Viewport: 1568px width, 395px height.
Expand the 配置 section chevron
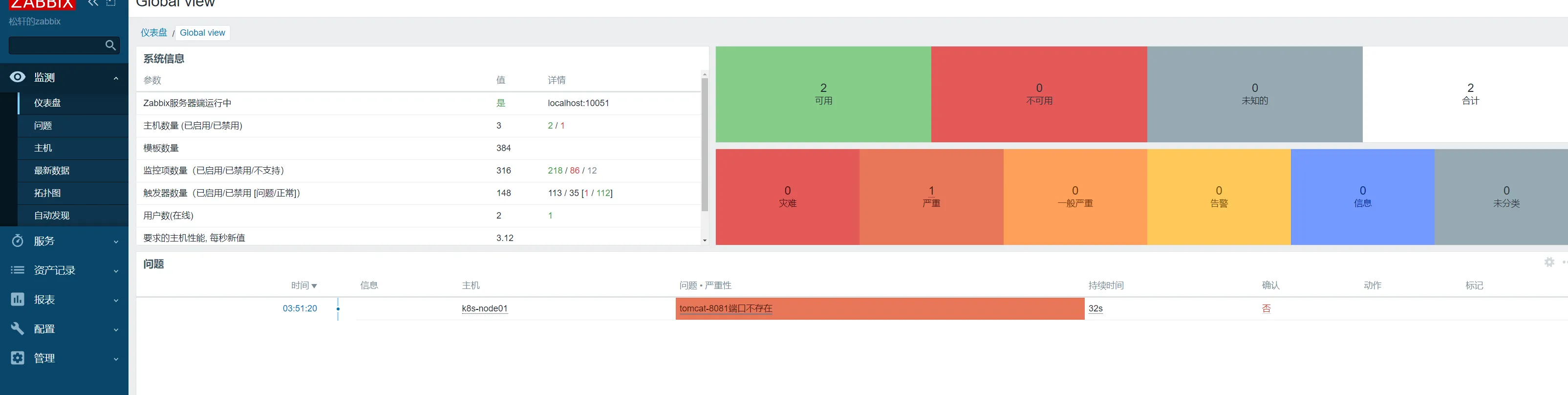116,329
